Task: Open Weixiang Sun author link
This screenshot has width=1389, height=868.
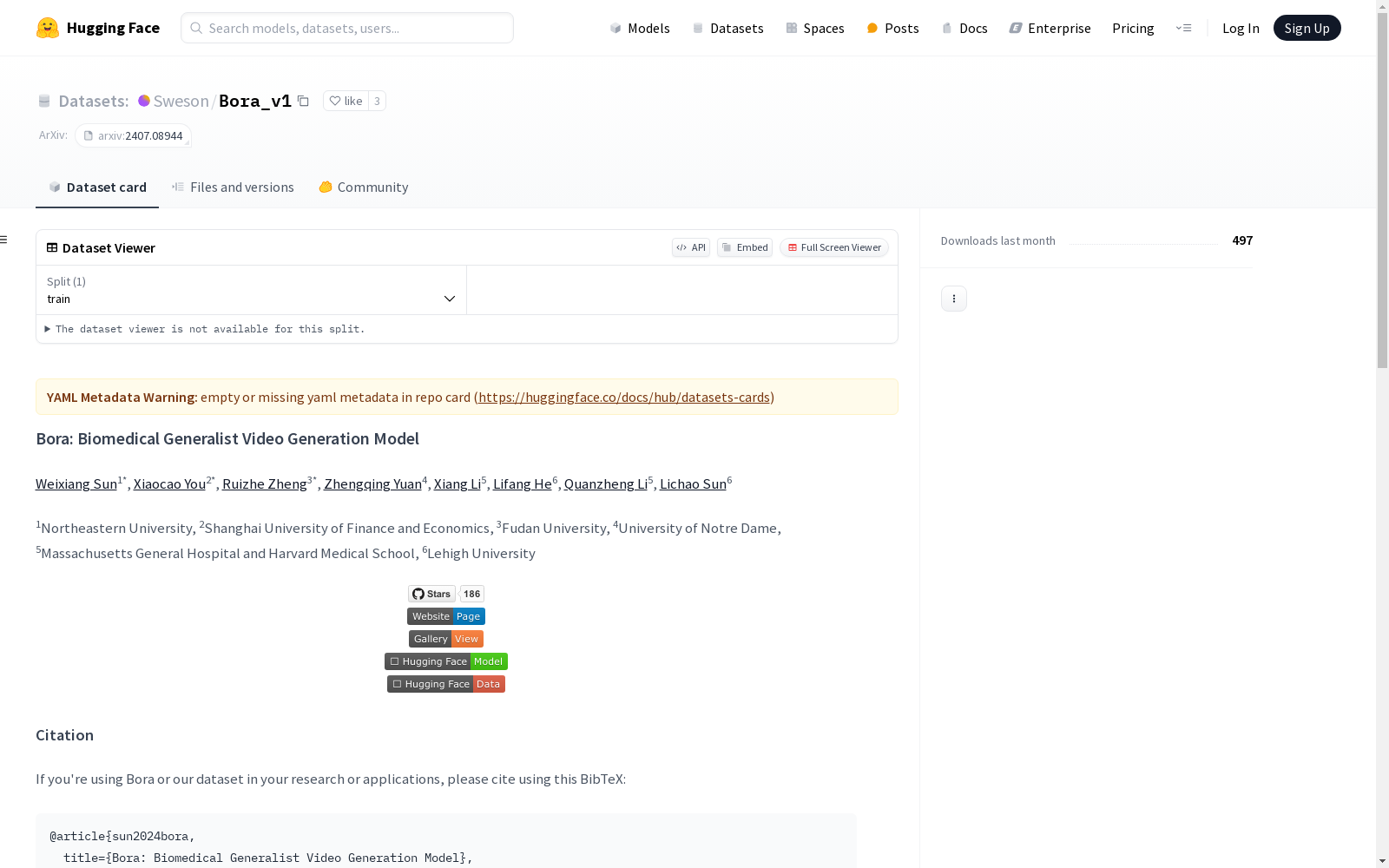Action: tap(76, 483)
